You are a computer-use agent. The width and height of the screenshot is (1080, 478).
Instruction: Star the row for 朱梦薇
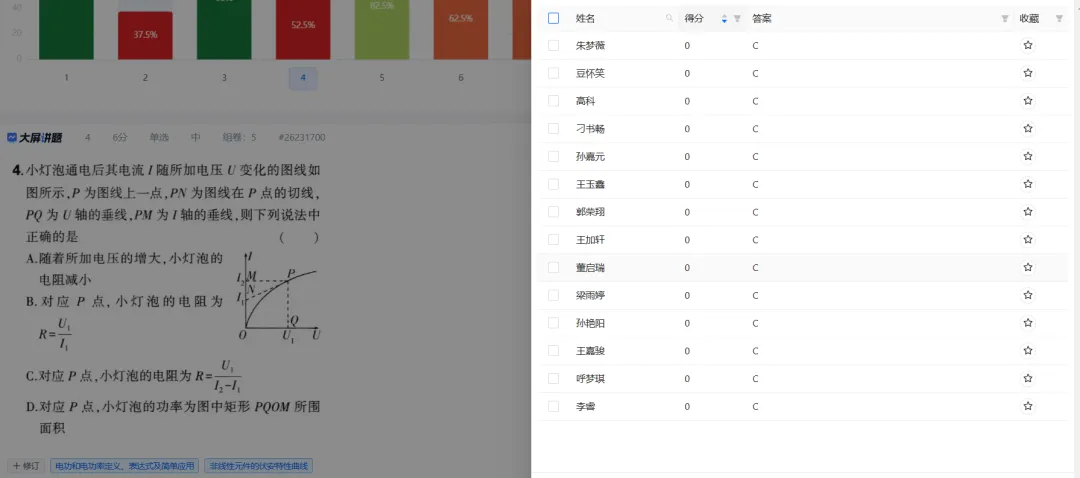pyautogui.click(x=1028, y=45)
